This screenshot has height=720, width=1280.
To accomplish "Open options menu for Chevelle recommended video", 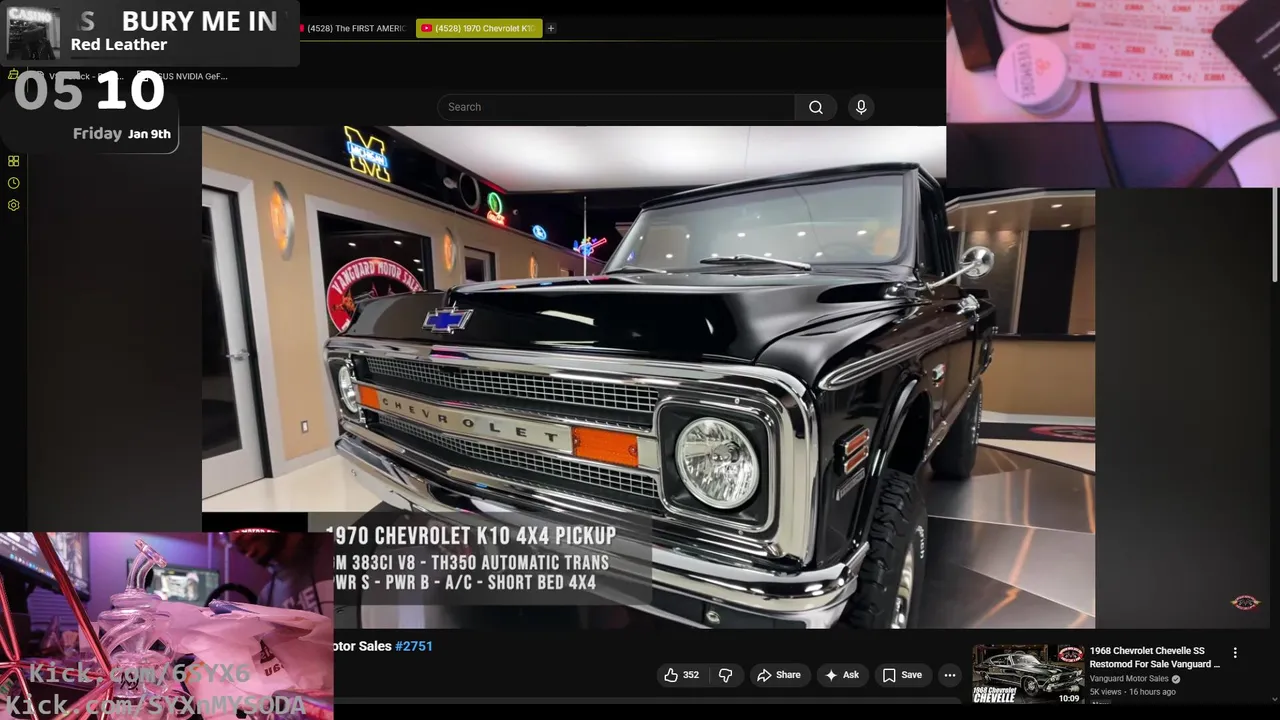I will pos(1235,652).
